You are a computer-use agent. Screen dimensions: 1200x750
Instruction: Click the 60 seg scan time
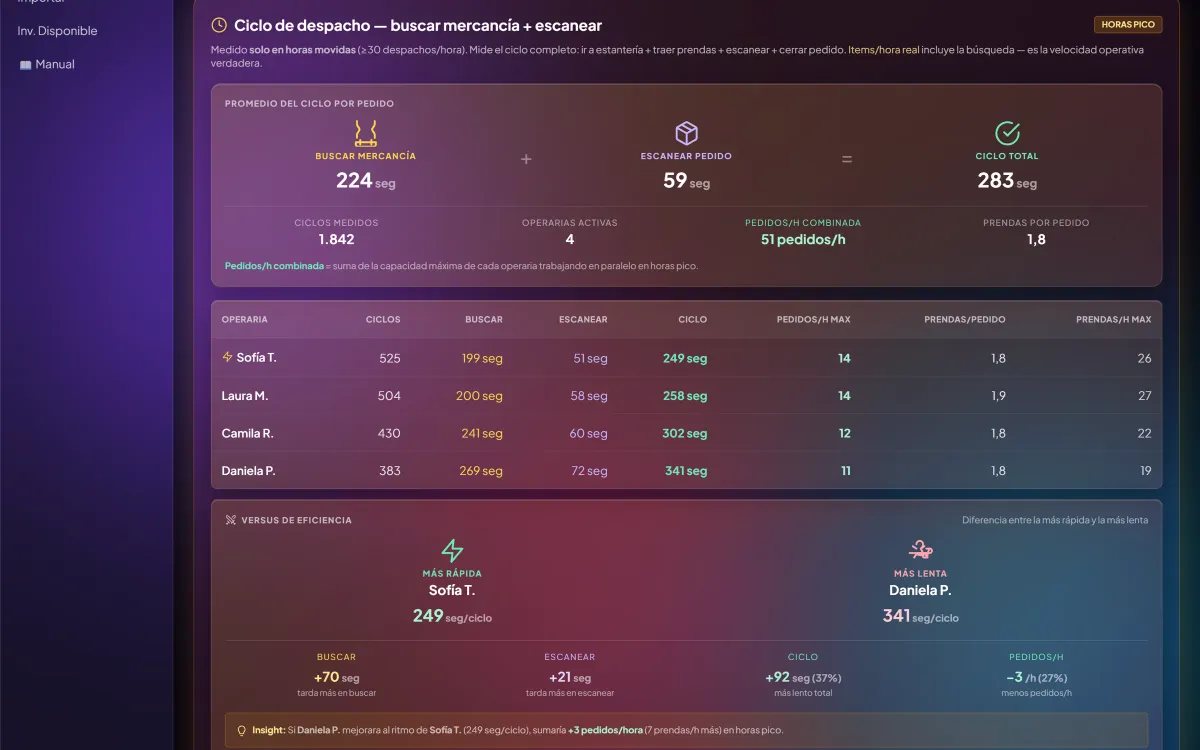(x=588, y=434)
